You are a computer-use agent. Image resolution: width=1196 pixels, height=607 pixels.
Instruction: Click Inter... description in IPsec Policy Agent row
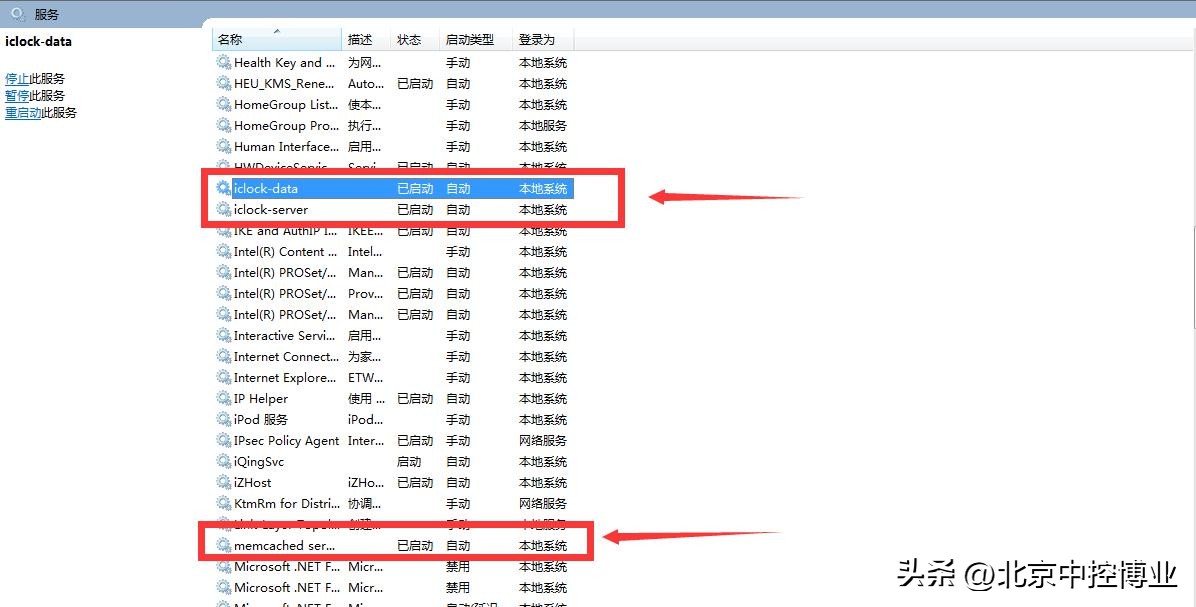(366, 441)
